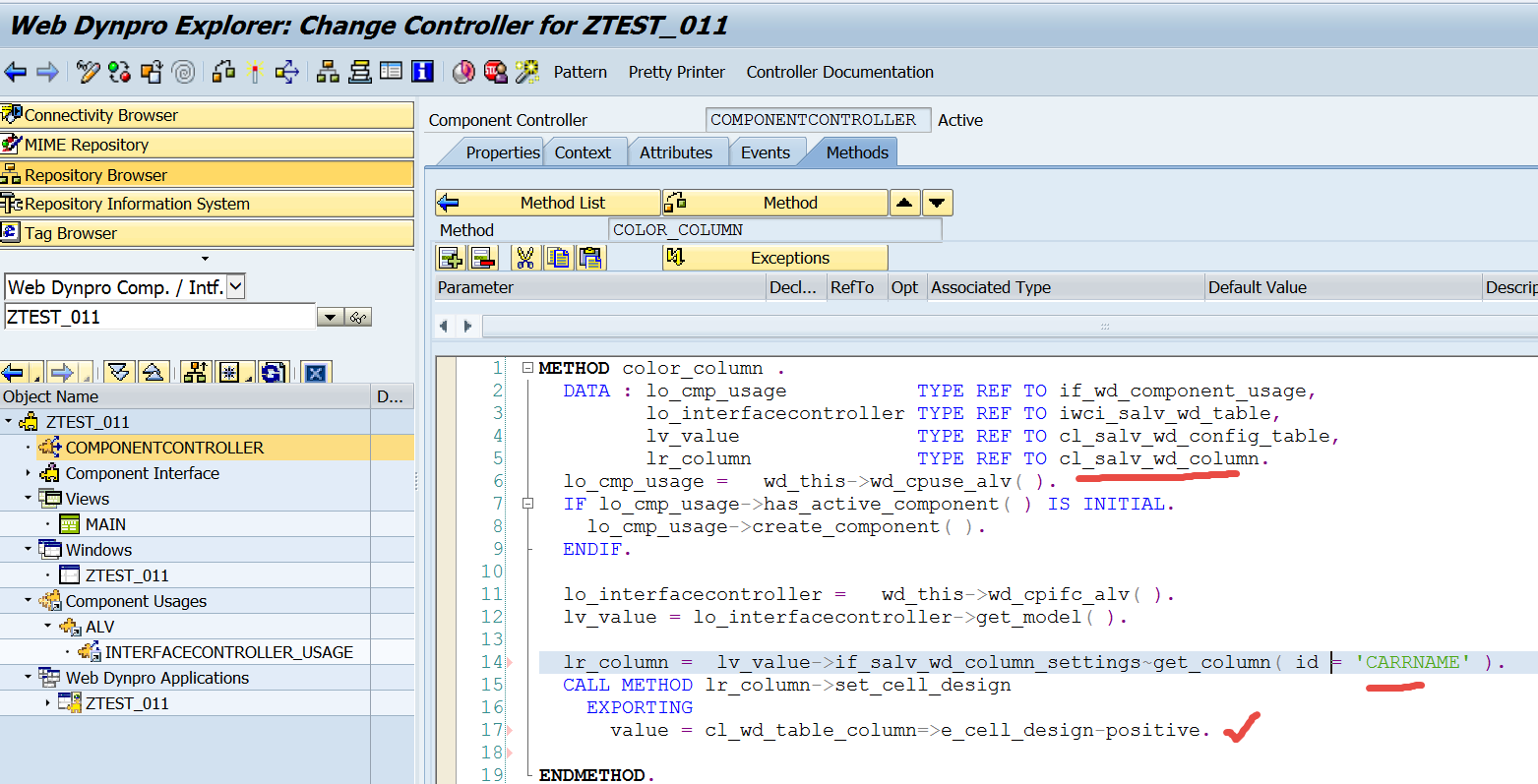Viewport: 1538px width, 784px height.
Task: Open the Exceptions view button
Action: [x=776, y=259]
